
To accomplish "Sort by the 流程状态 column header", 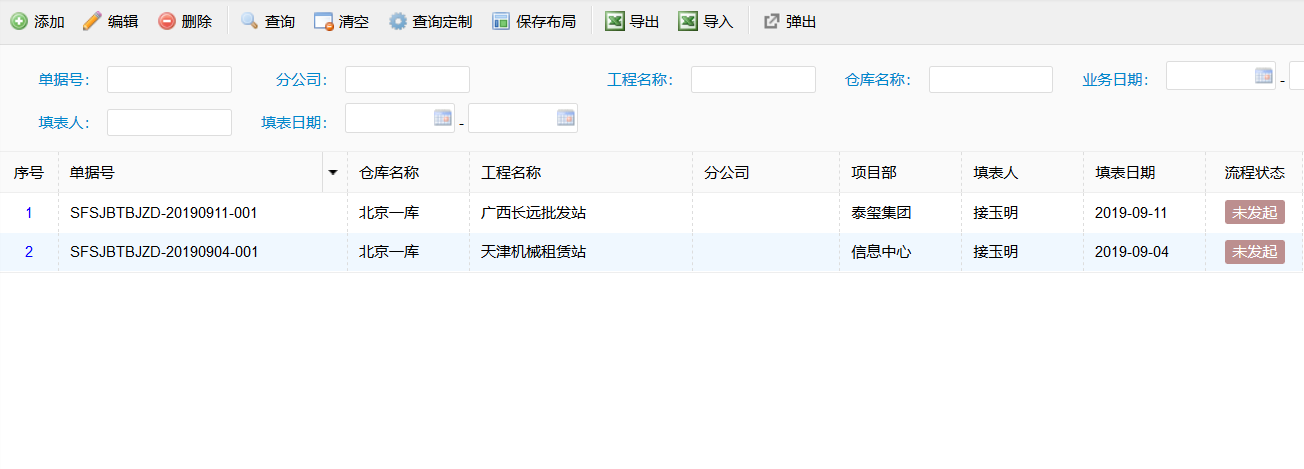I will (1254, 173).
